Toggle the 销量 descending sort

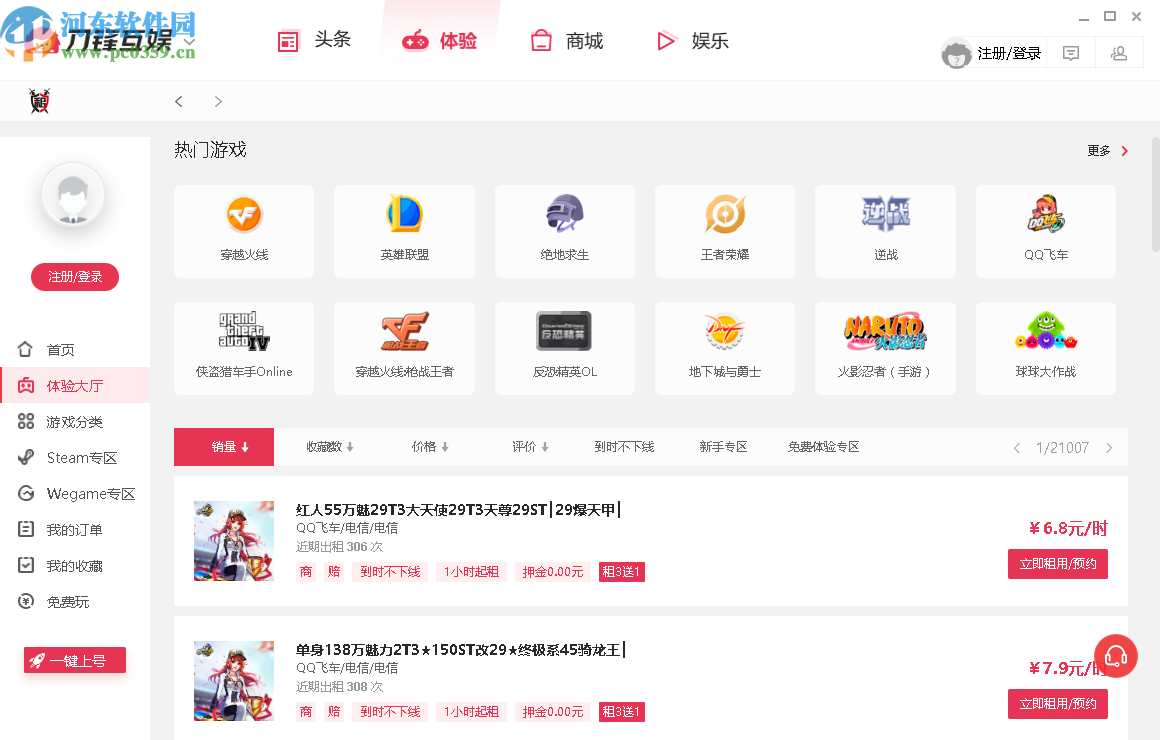[223, 447]
